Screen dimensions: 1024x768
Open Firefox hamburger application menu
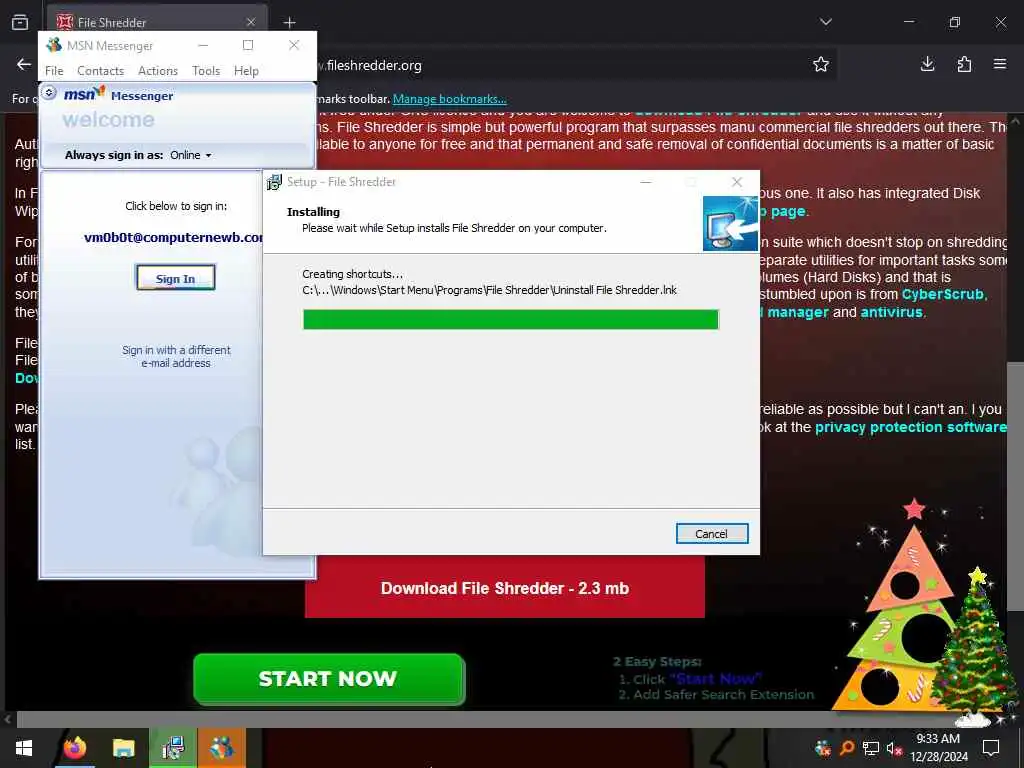click(x=1000, y=64)
